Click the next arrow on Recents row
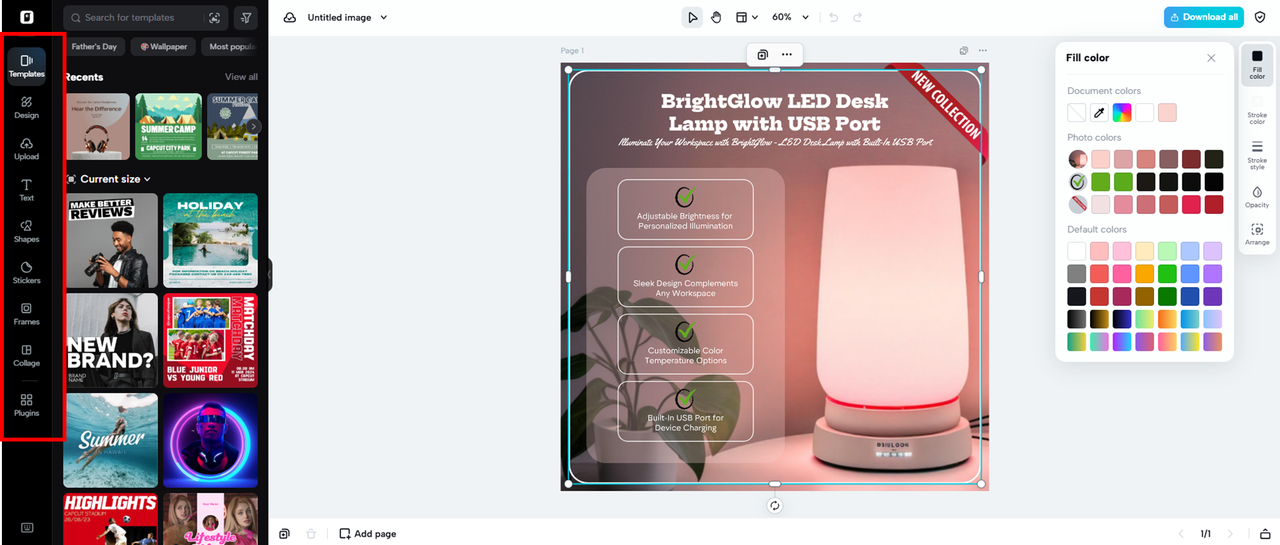Image resolution: width=1280 pixels, height=545 pixels. pyautogui.click(x=254, y=126)
